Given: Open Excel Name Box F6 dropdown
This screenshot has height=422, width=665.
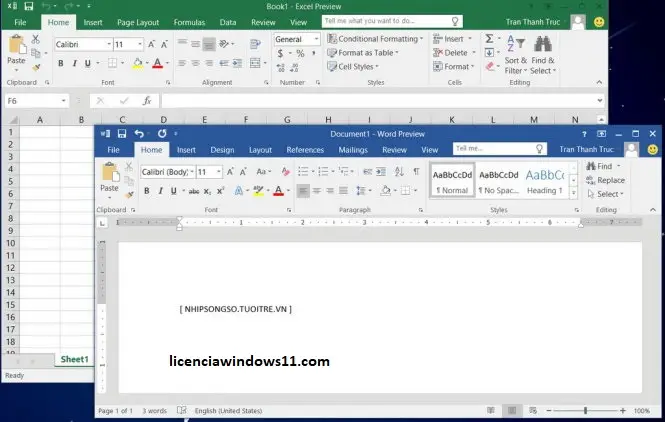Looking at the screenshot, I should point(64,101).
